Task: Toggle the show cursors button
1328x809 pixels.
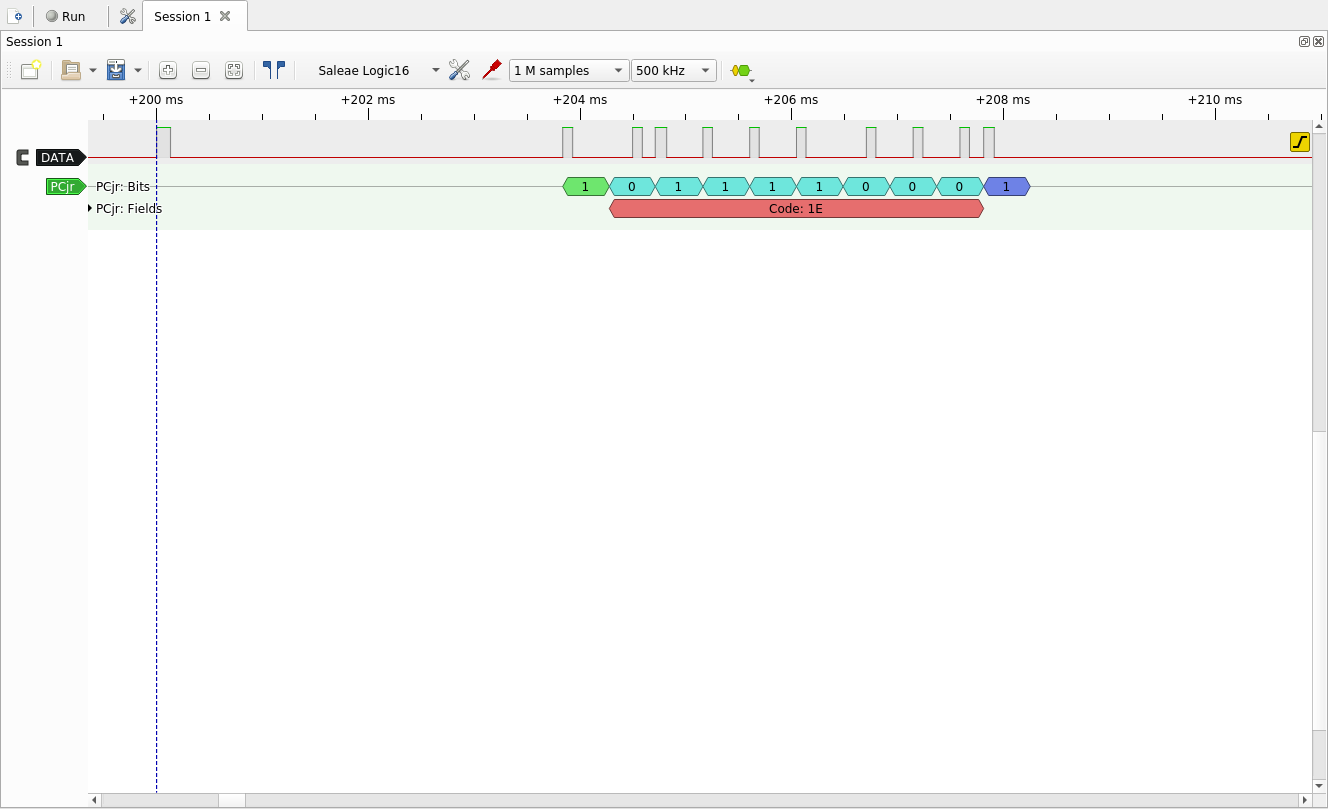Action: pos(273,70)
